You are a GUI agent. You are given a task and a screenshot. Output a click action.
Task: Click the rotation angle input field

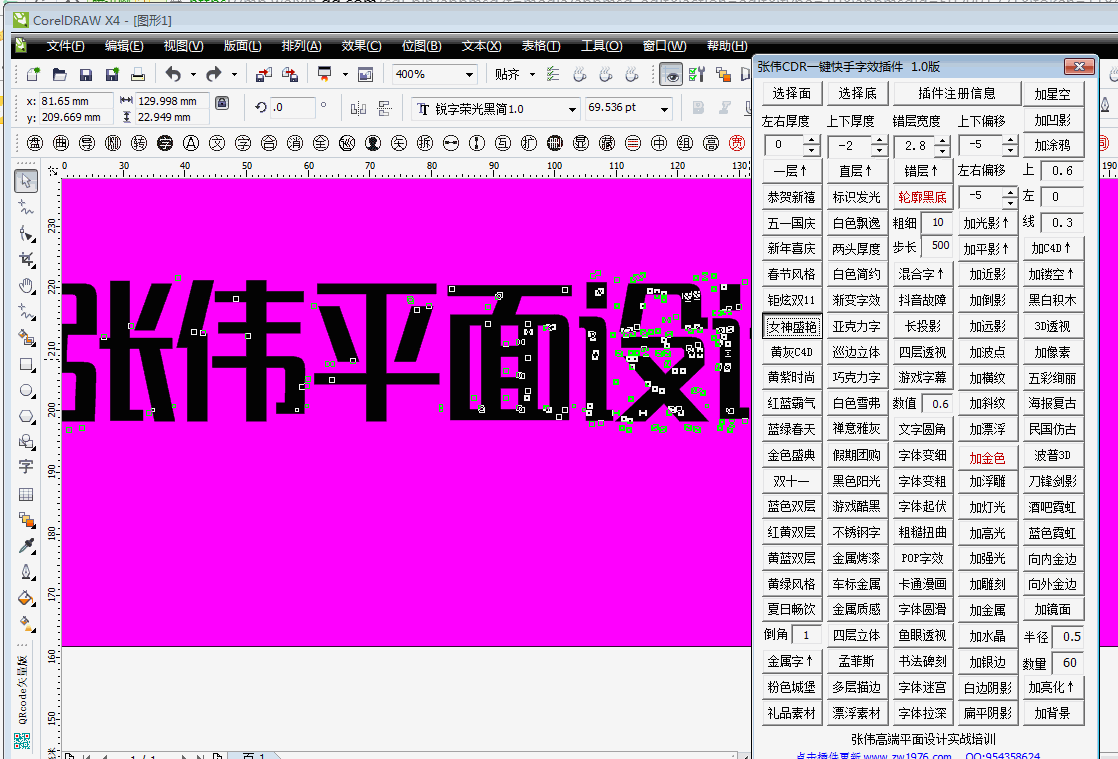pos(292,108)
